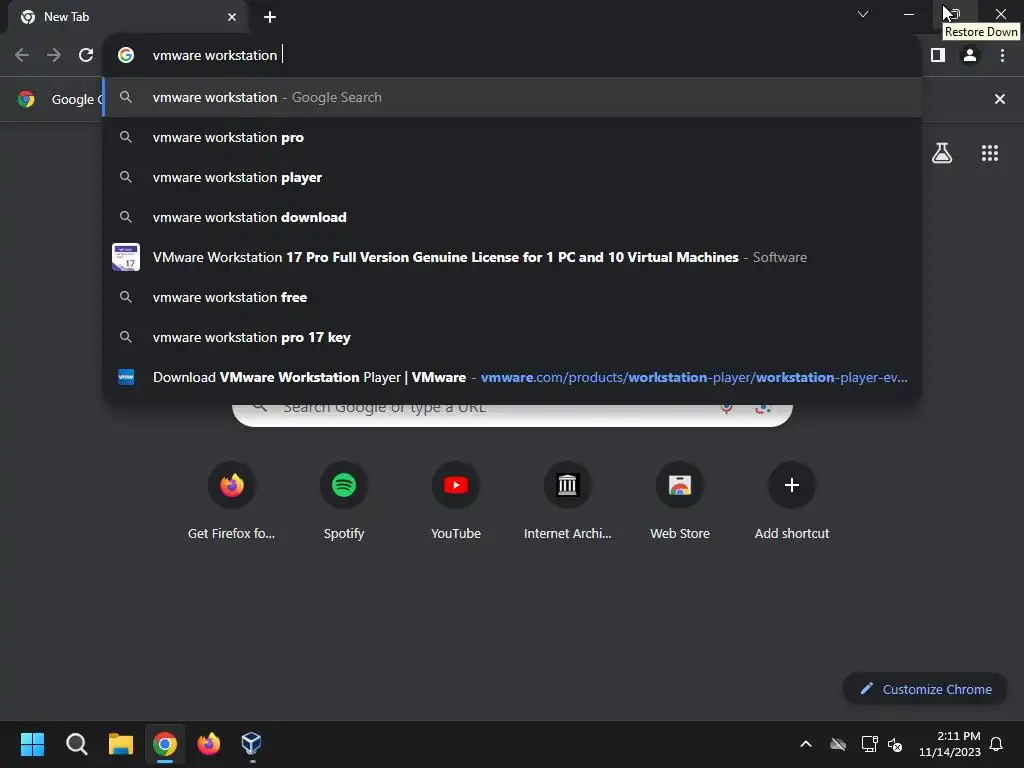Image resolution: width=1024 pixels, height=768 pixels.
Task: Choose 'vmware workstation pro 17 key' suggestion
Action: (513, 337)
